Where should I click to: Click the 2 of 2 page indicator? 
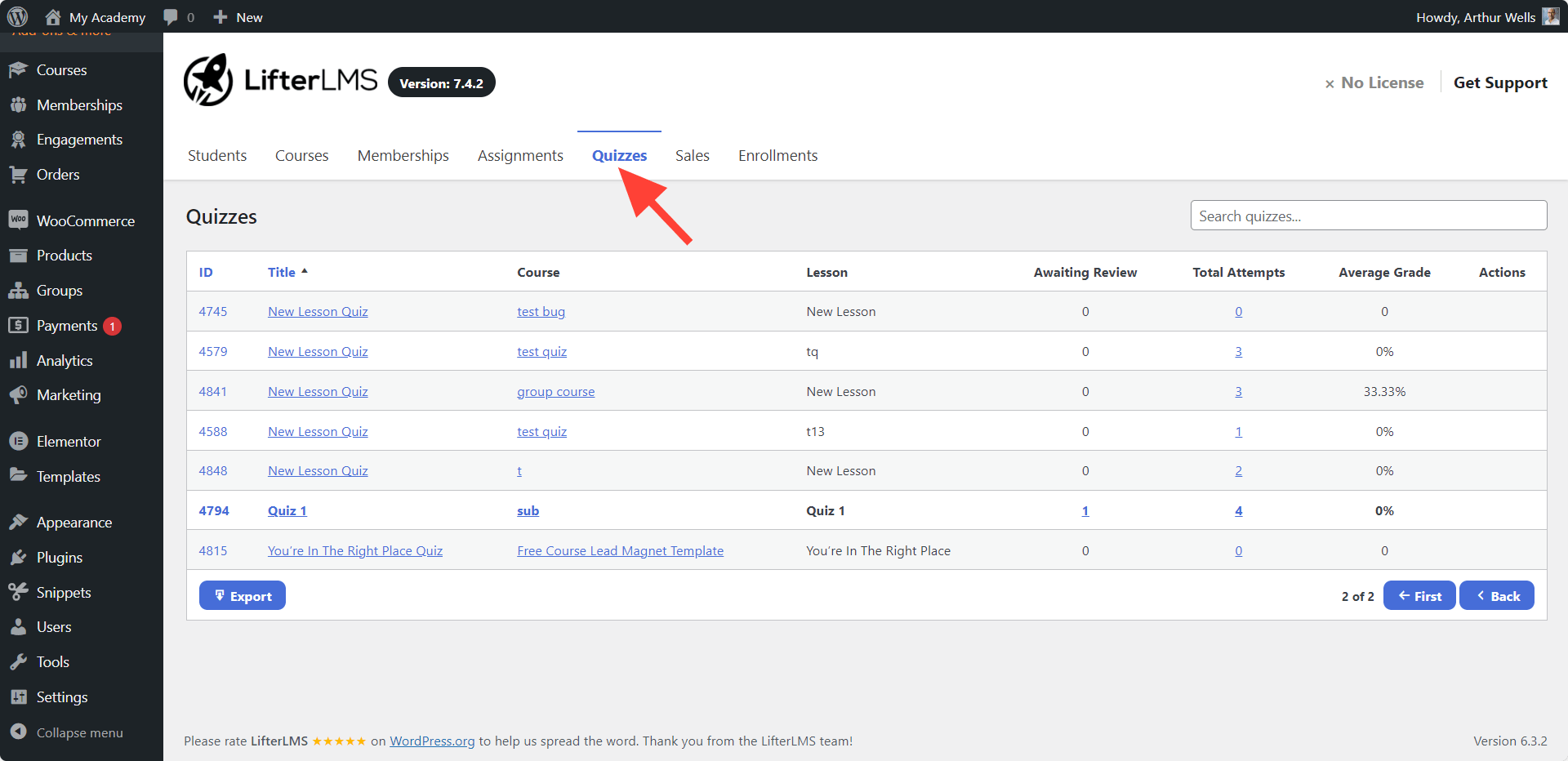[1357, 596]
